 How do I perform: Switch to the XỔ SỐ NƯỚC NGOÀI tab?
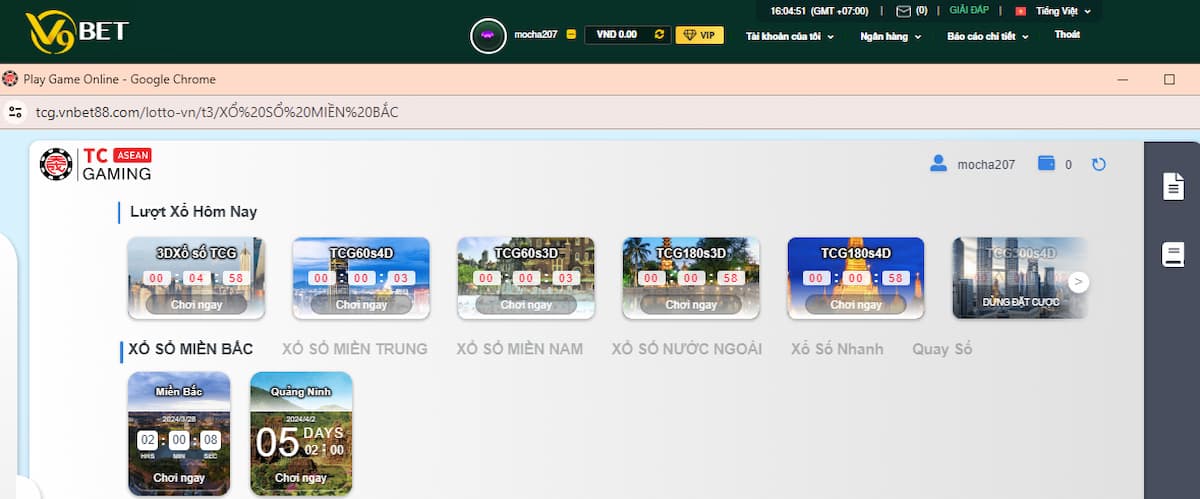coord(687,349)
